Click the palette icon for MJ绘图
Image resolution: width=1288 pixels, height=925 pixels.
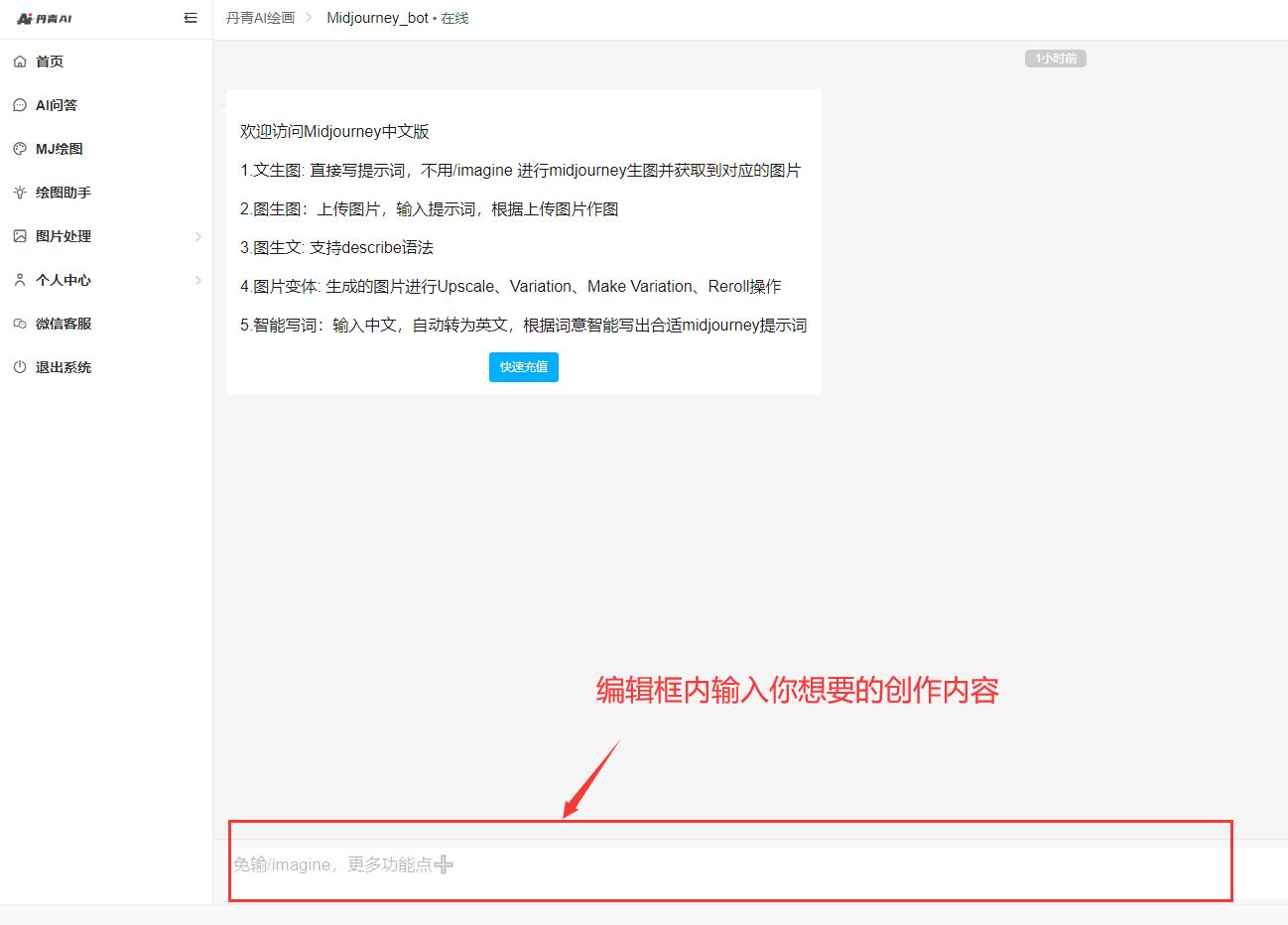click(20, 149)
